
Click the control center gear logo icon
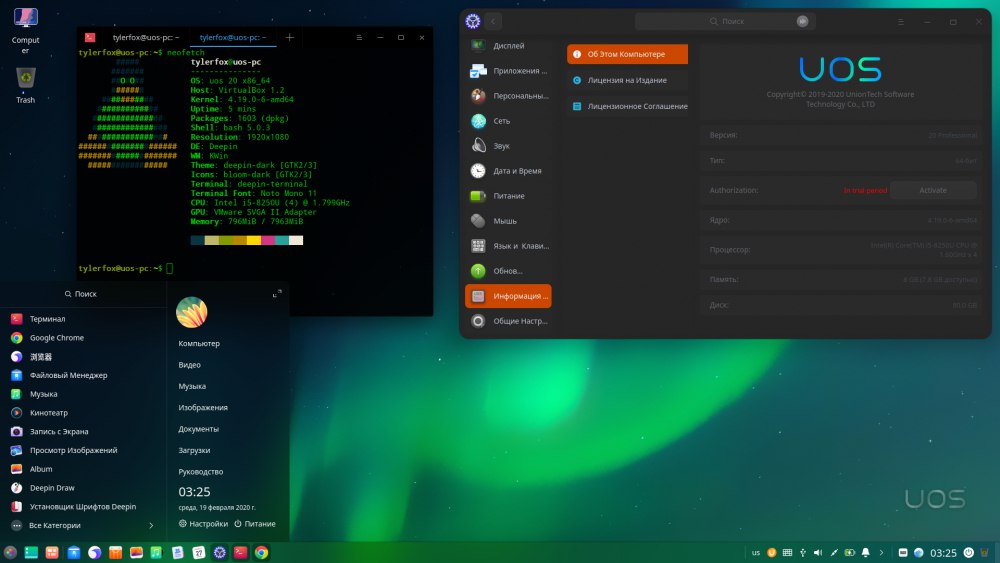(x=473, y=21)
